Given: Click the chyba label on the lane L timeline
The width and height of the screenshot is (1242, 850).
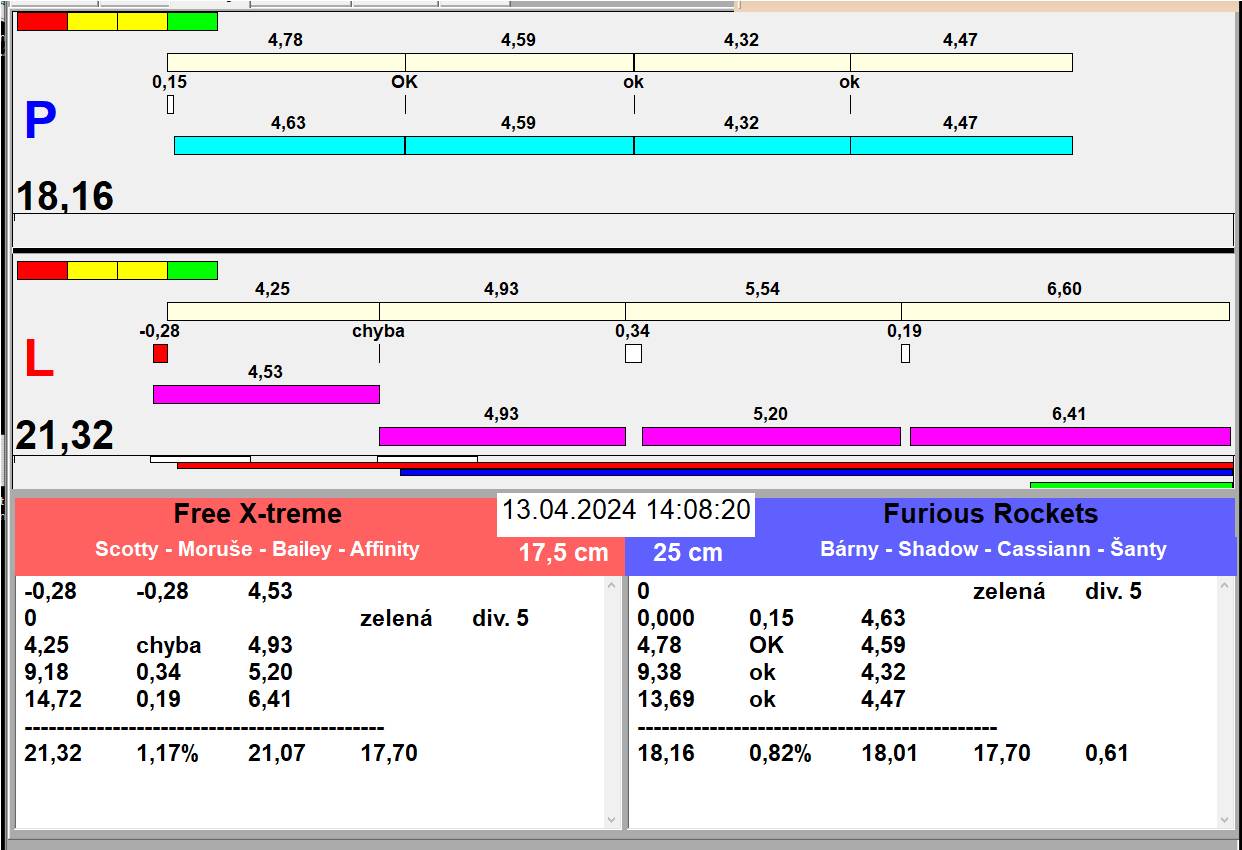Looking at the screenshot, I should pos(378,331).
